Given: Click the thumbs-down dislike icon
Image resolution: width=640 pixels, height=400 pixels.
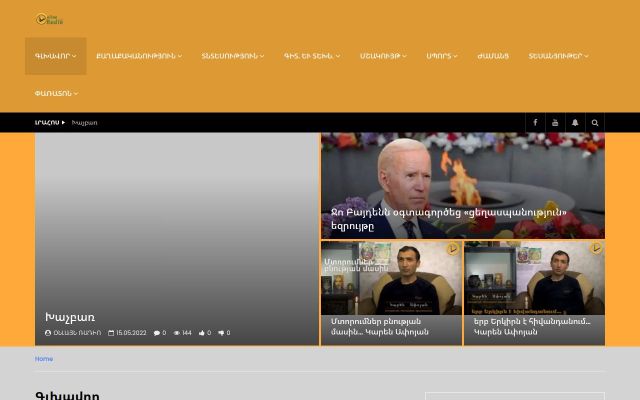Looking at the screenshot, I should pos(221,333).
